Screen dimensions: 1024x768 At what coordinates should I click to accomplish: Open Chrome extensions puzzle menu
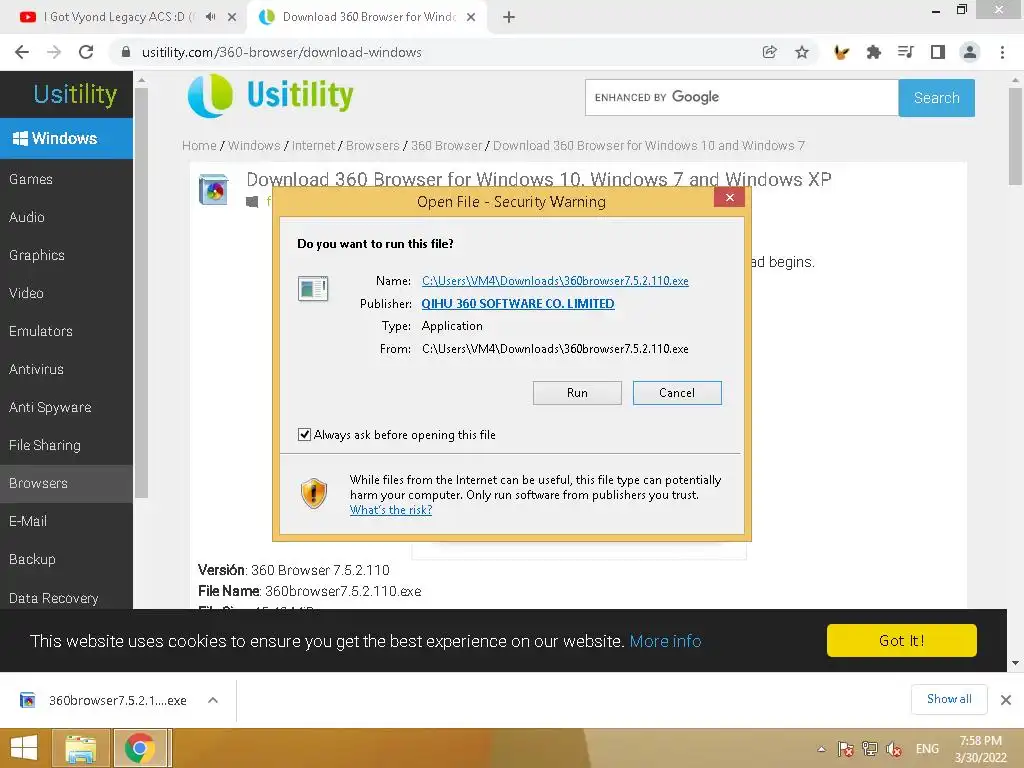tap(873, 52)
